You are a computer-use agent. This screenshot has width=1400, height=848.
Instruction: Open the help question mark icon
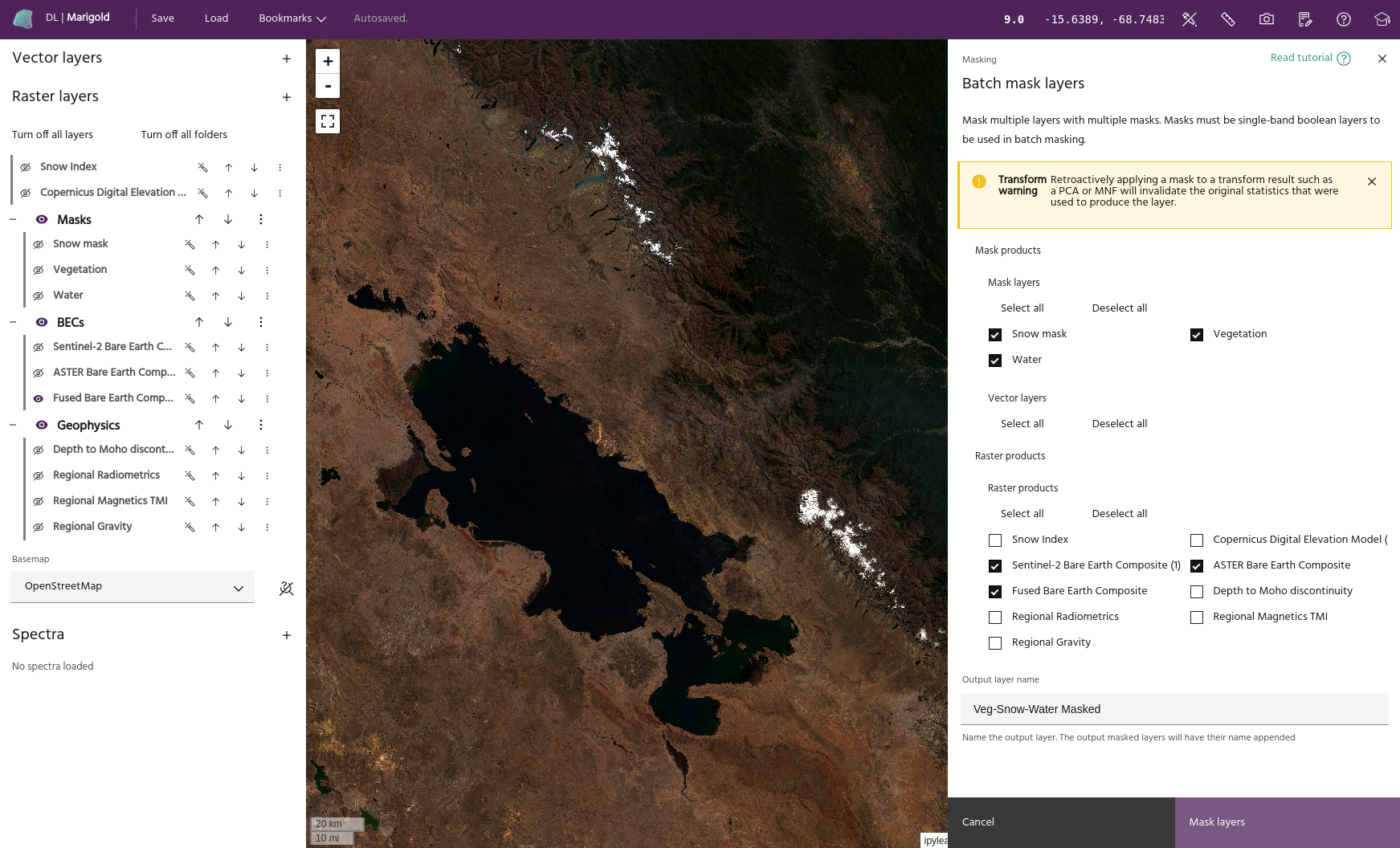pos(1343,19)
